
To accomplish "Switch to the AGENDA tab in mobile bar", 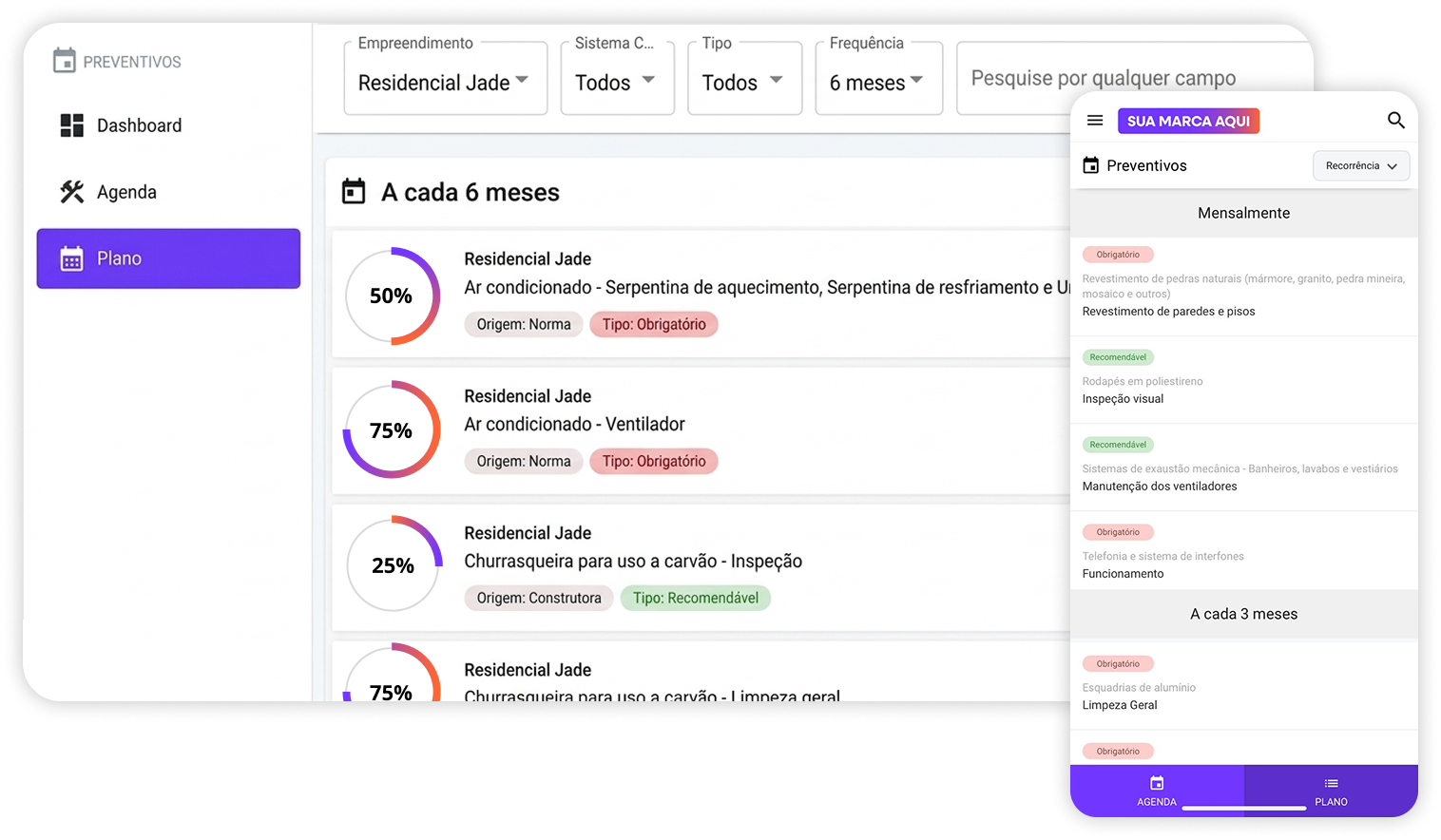I will [x=1157, y=791].
